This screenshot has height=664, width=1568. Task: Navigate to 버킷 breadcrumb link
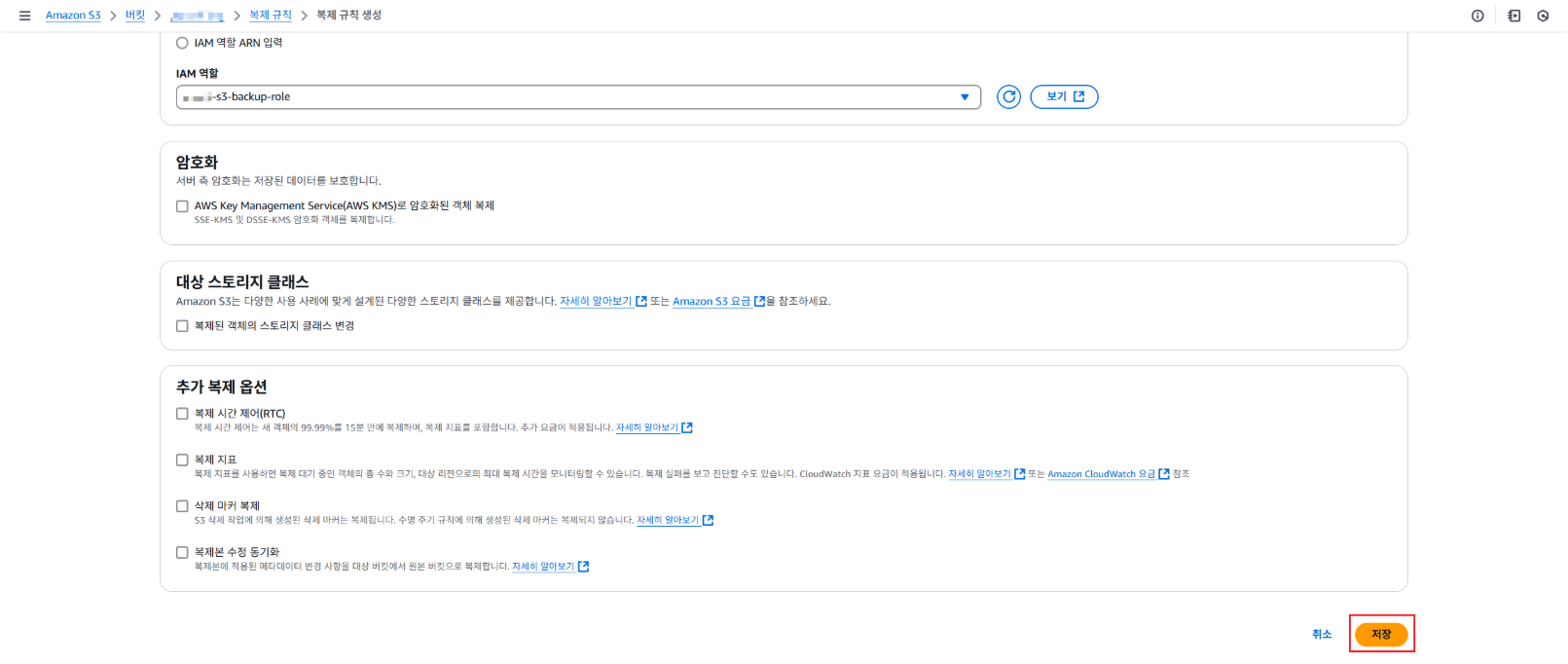(134, 16)
